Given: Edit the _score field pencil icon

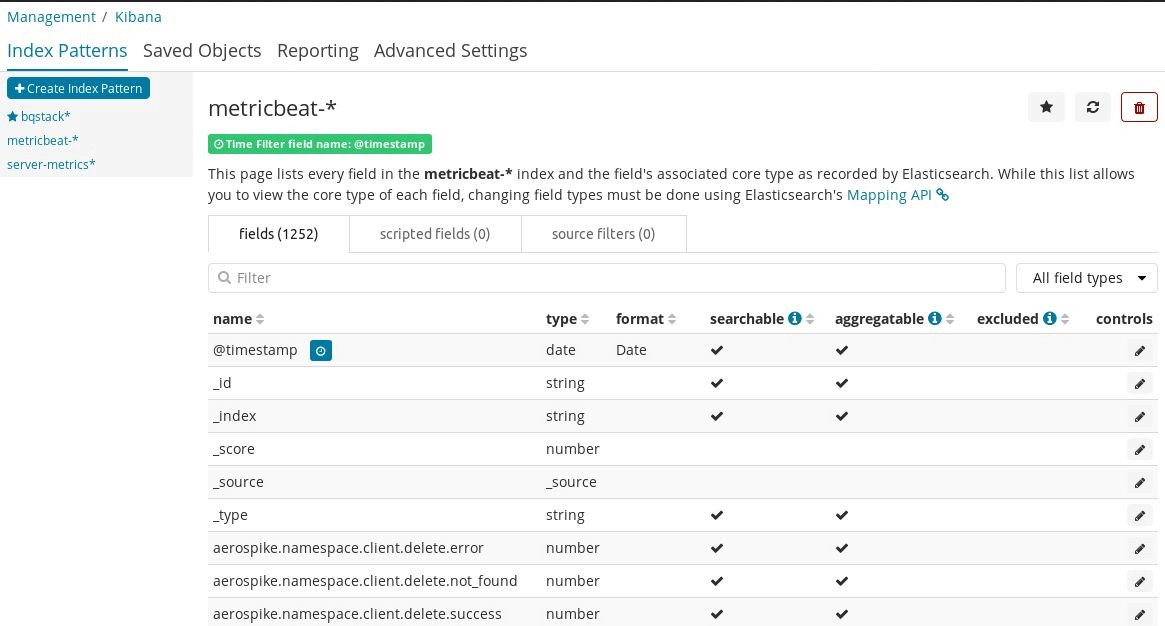Looking at the screenshot, I should (x=1139, y=450).
